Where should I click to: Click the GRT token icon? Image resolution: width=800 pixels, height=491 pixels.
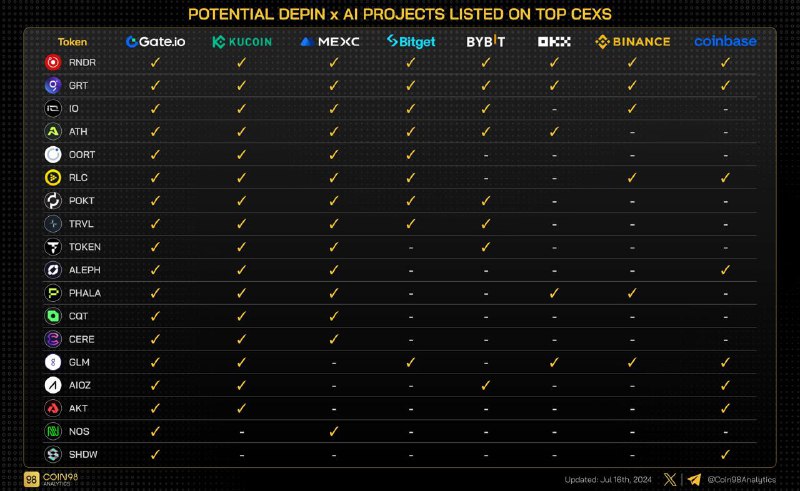53,85
